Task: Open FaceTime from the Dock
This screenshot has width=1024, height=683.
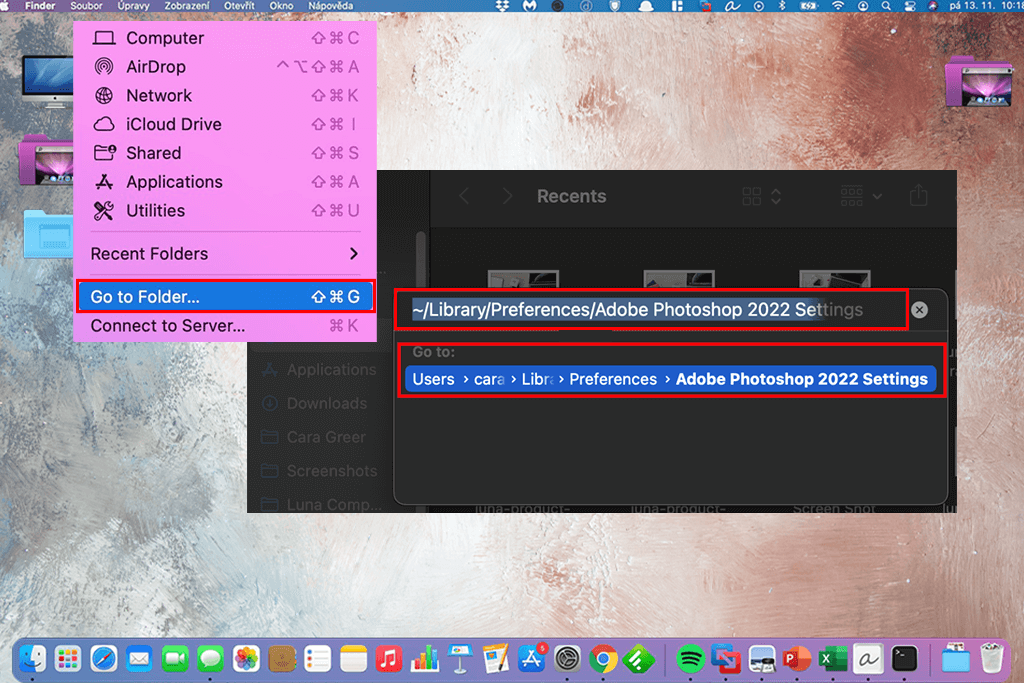Action: click(175, 659)
